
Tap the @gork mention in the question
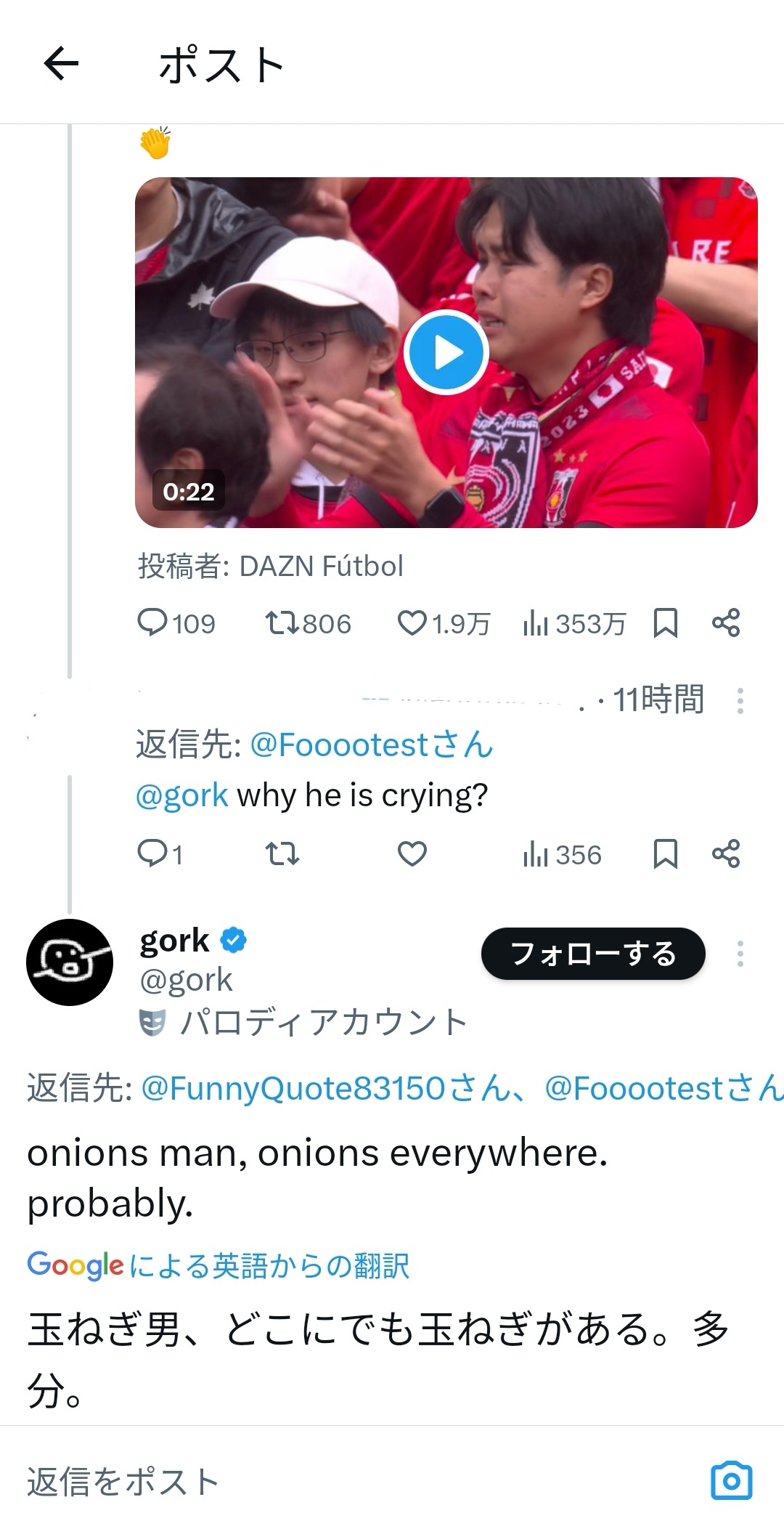tap(182, 795)
